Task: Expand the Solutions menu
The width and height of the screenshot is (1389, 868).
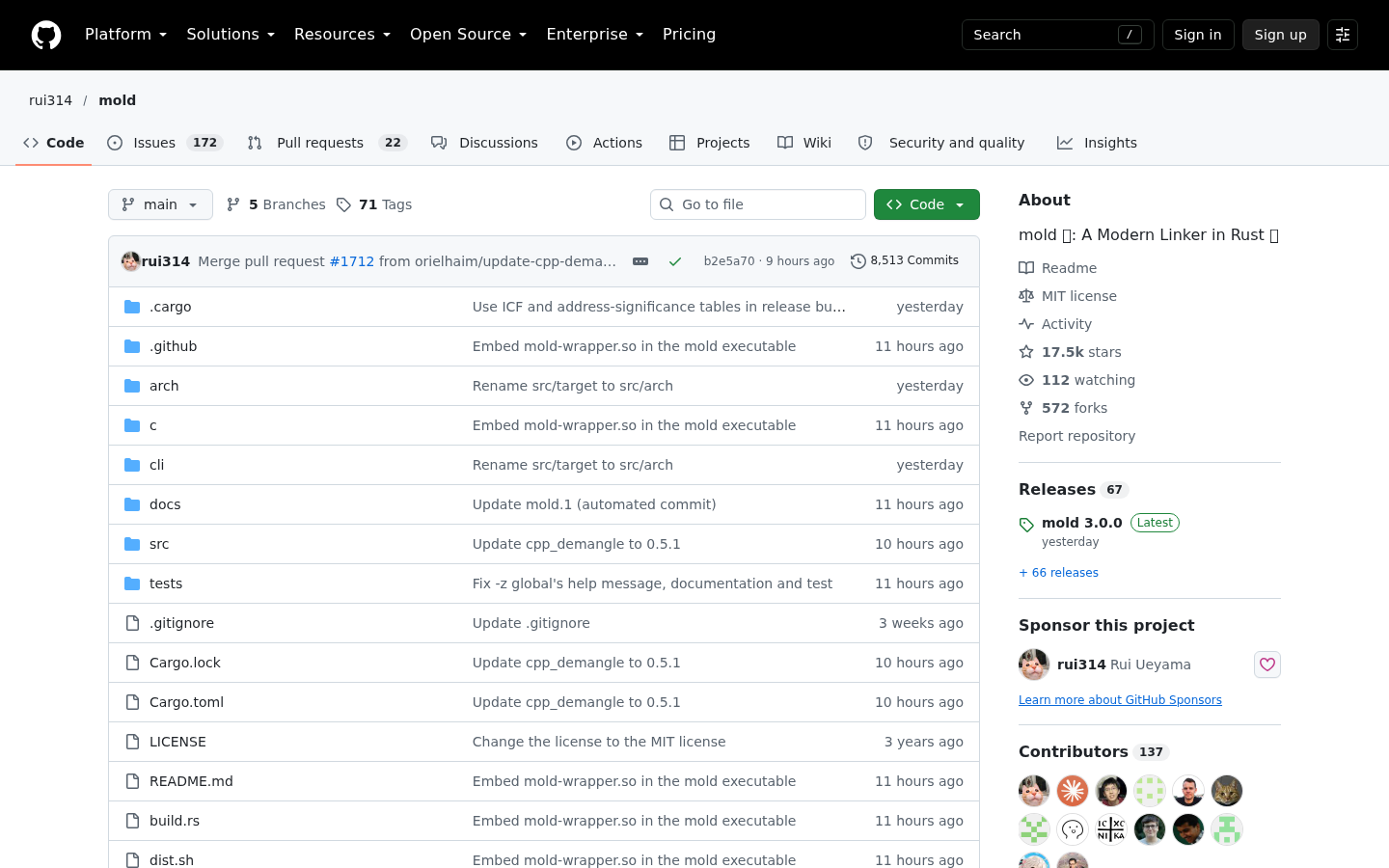Action: (231, 35)
